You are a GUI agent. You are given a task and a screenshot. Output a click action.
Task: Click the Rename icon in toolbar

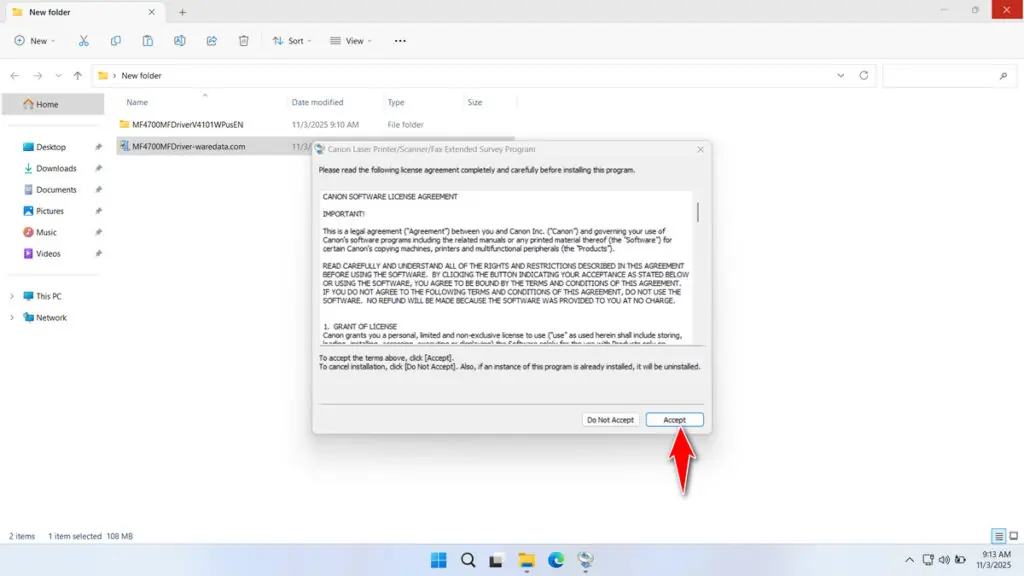tap(180, 41)
